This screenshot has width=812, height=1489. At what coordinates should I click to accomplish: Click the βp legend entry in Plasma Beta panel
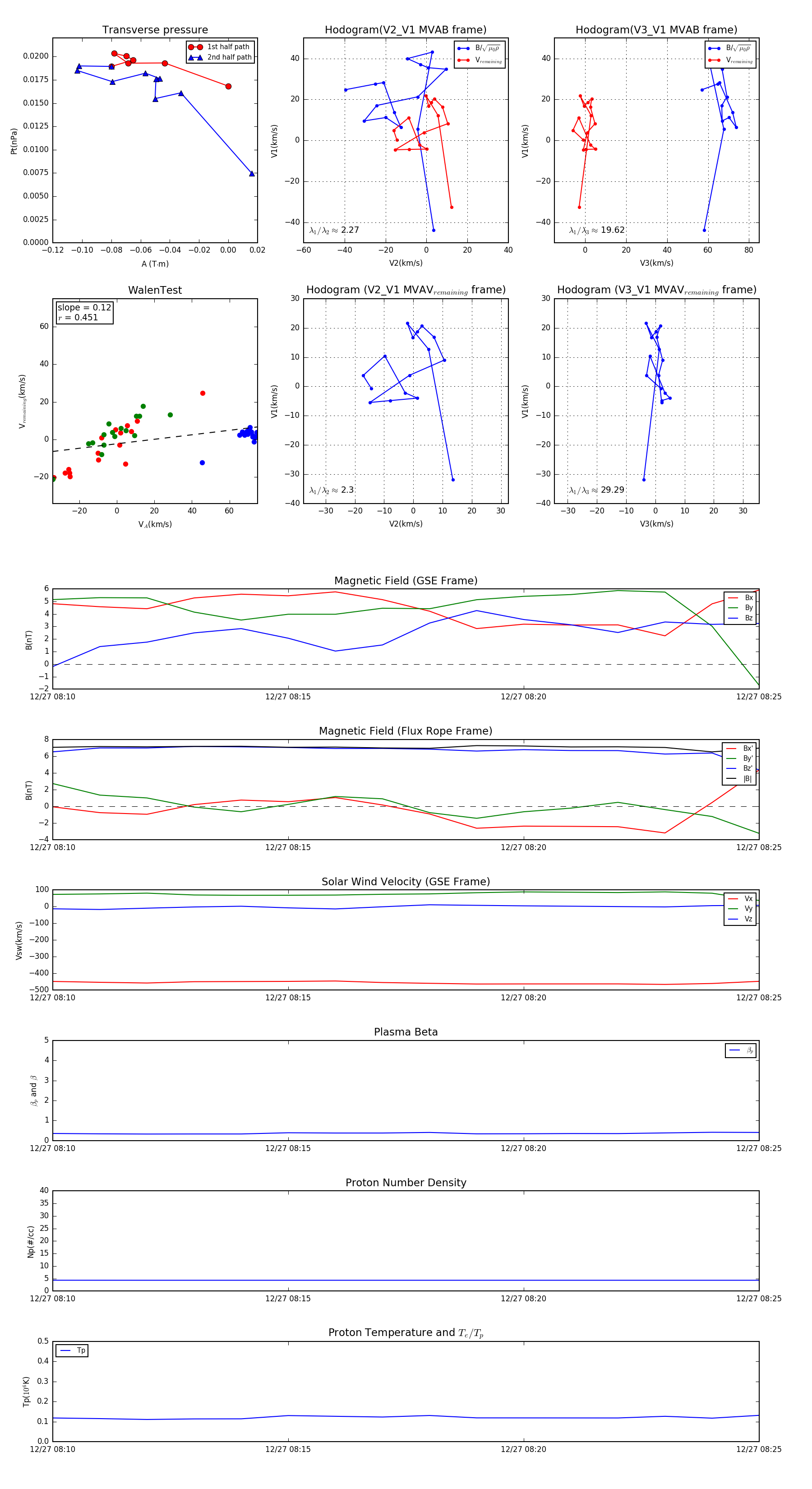(741, 1050)
